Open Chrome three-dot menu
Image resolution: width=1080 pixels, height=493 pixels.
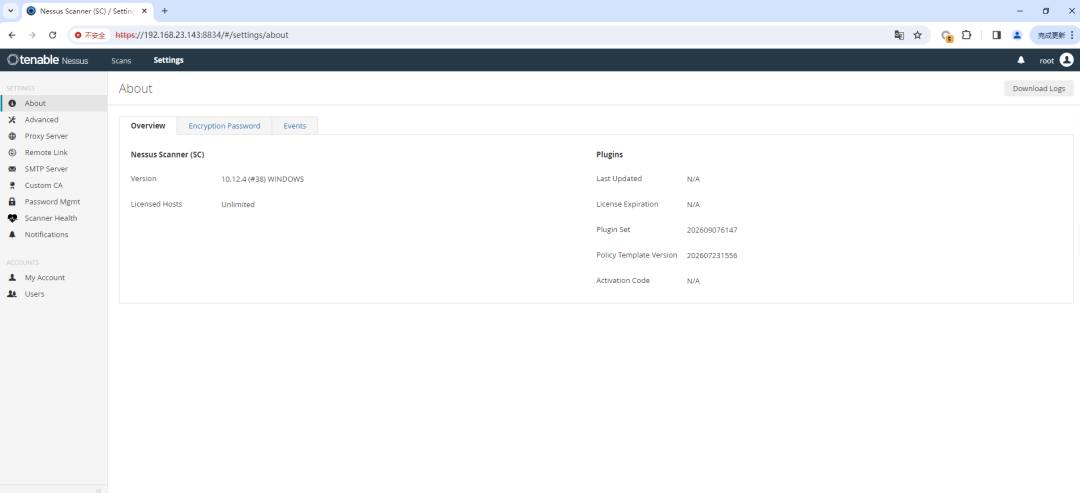1072,35
